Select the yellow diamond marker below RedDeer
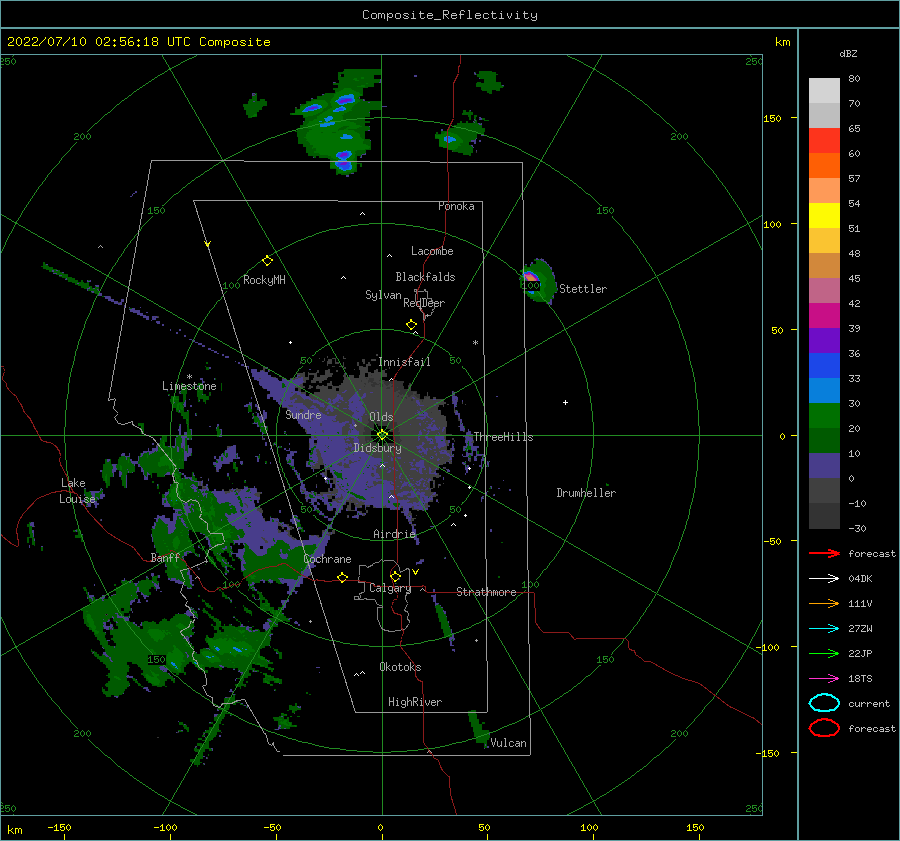The width and height of the screenshot is (900, 841). [x=411, y=325]
